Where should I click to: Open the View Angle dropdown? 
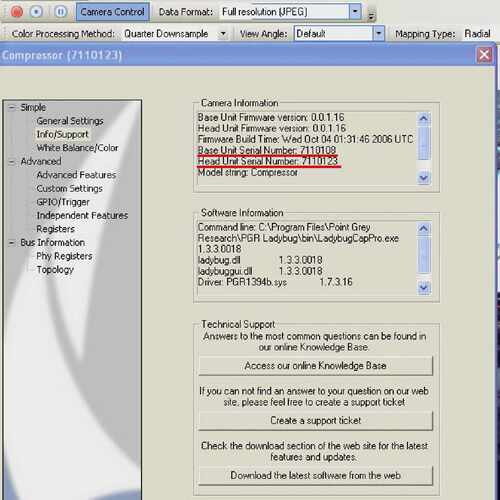coord(378,34)
